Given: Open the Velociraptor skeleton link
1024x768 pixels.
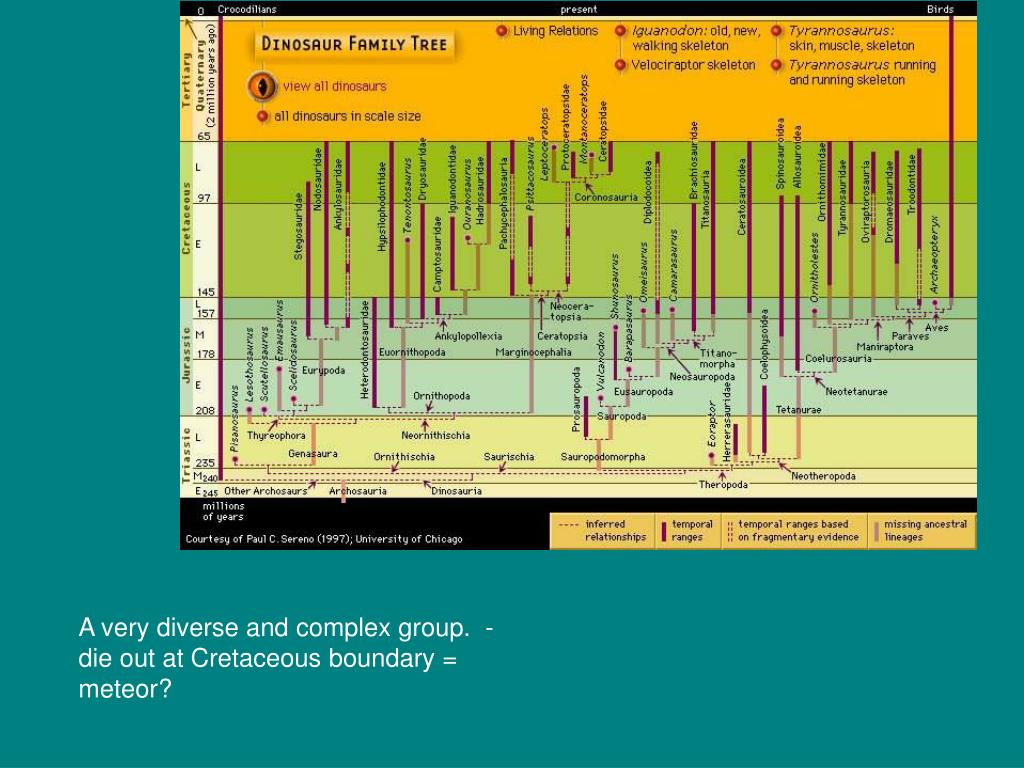Looking at the screenshot, I should pyautogui.click(x=693, y=65).
